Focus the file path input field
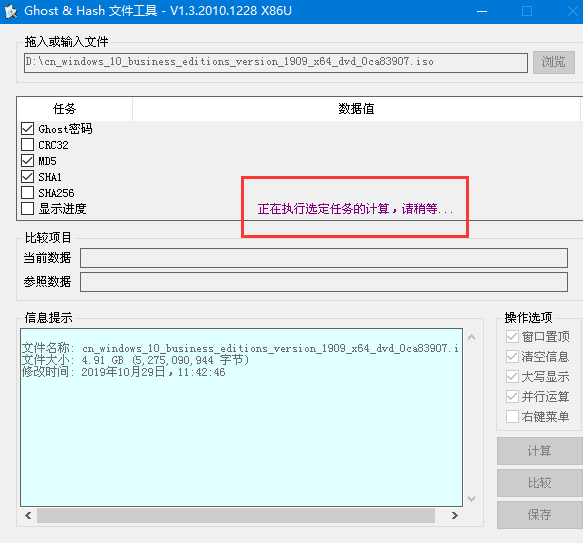This screenshot has width=583, height=543. [x=276, y=62]
